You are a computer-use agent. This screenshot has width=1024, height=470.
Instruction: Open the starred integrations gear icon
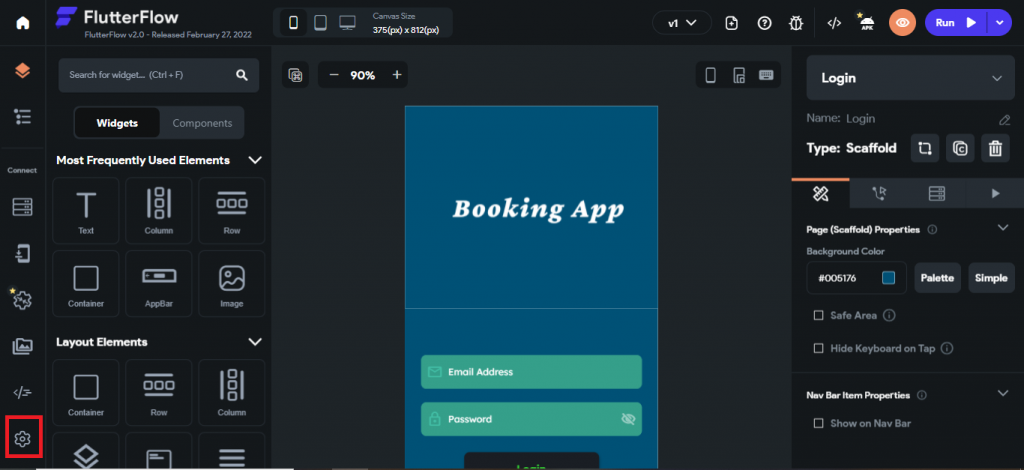(x=22, y=299)
